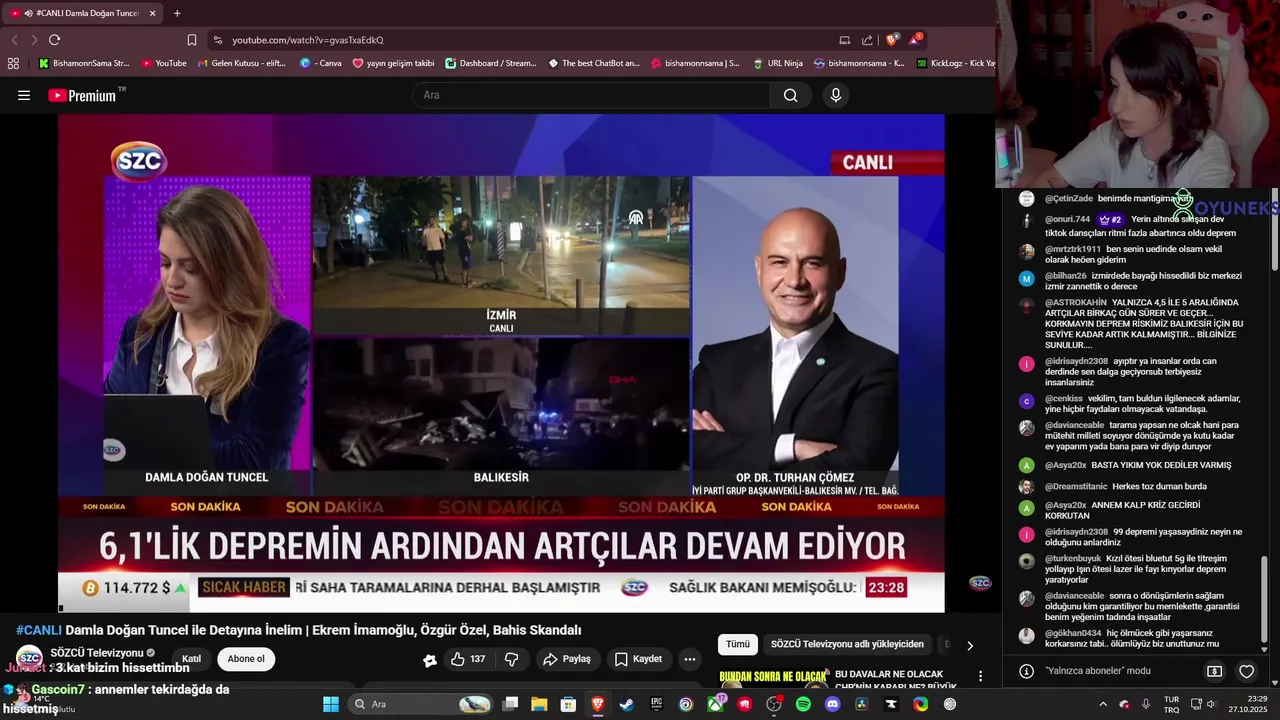Start voice search with microphone icon
1280x720 pixels.
(836, 95)
